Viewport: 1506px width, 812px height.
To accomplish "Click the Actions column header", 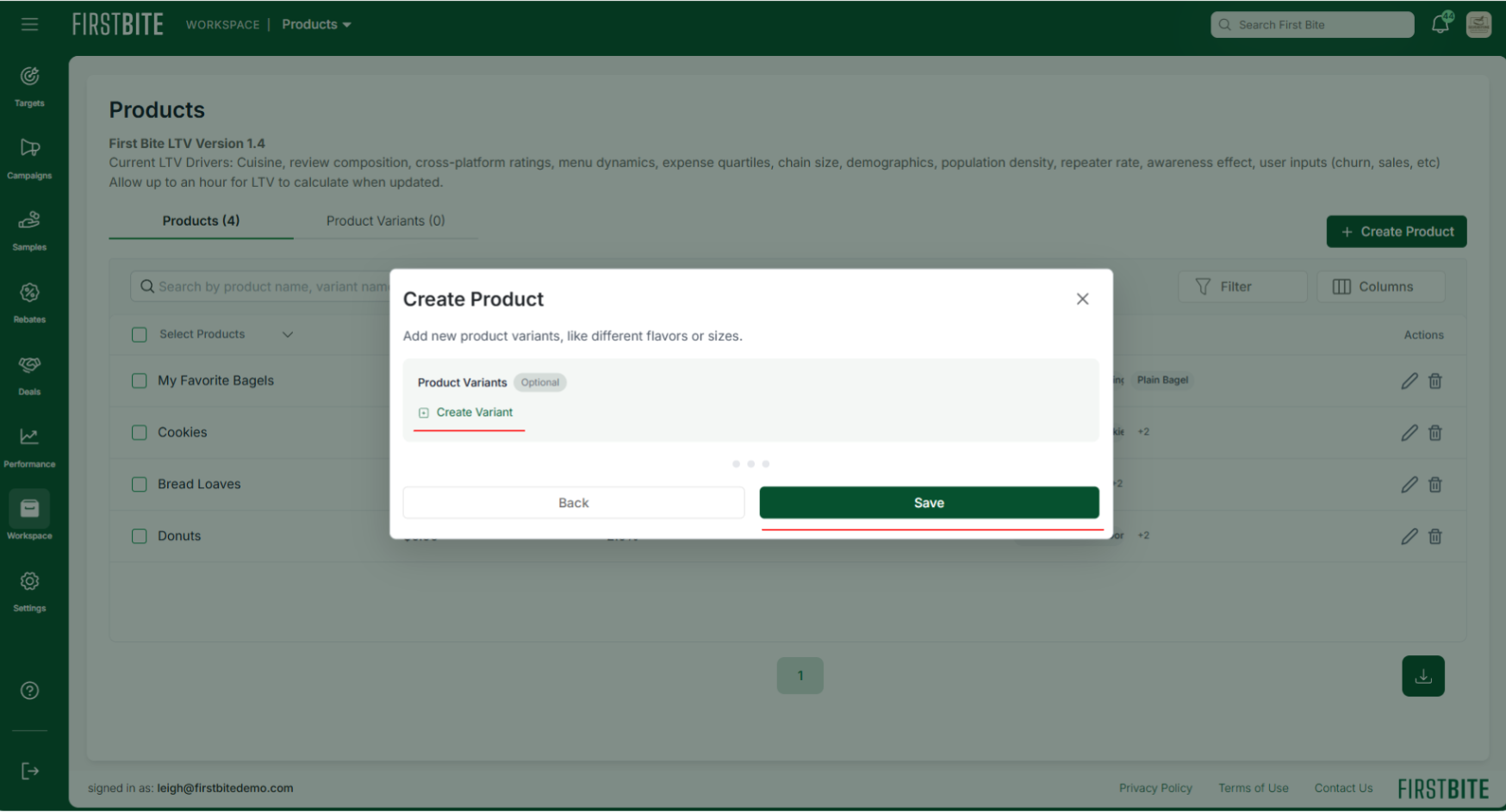I will tap(1423, 335).
